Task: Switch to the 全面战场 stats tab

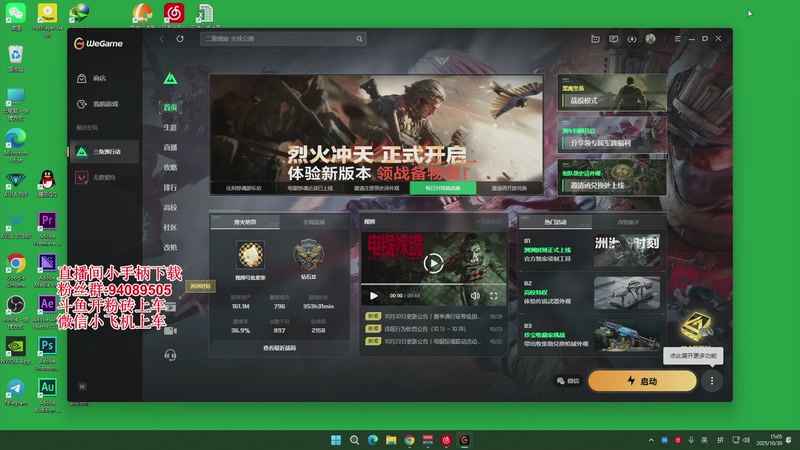Action: click(x=314, y=222)
